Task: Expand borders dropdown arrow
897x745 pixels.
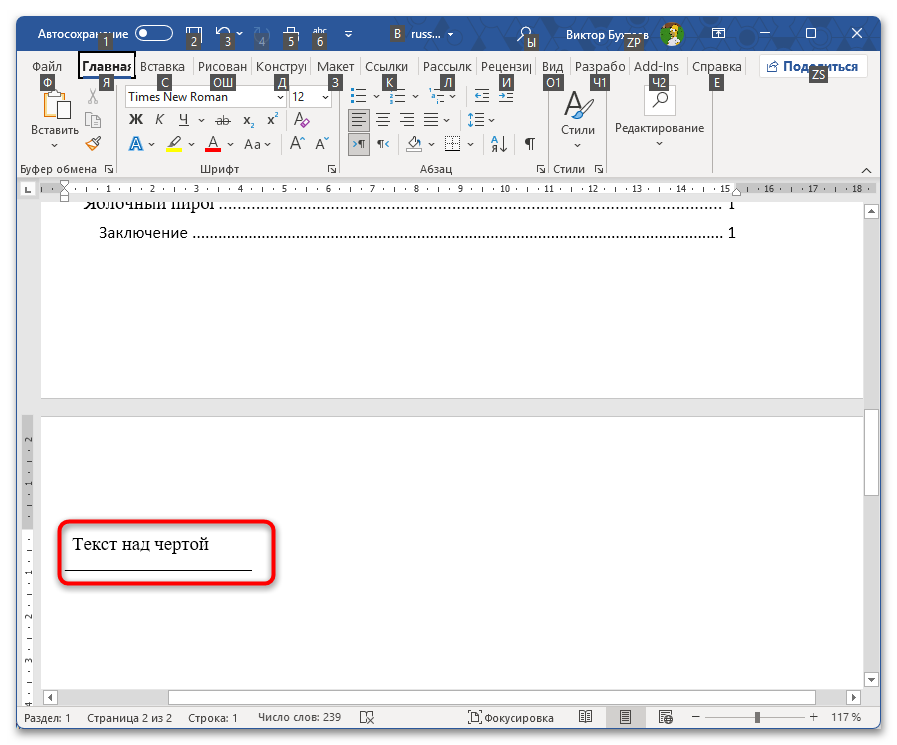Action: 470,144
